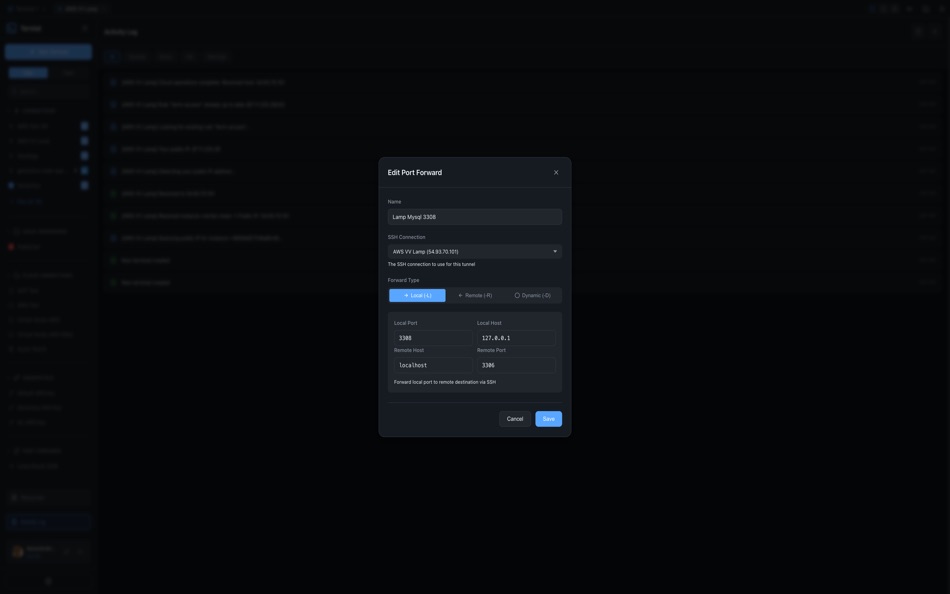The width and height of the screenshot is (950, 594).
Task: Collapse the sidebar panel
Action: (x=83, y=25)
